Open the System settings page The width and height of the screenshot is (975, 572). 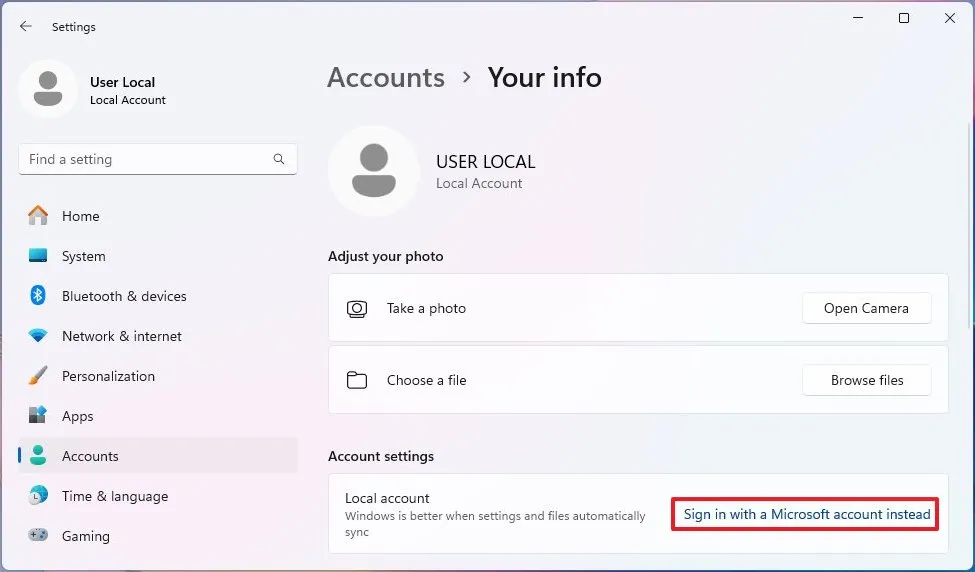(158, 256)
